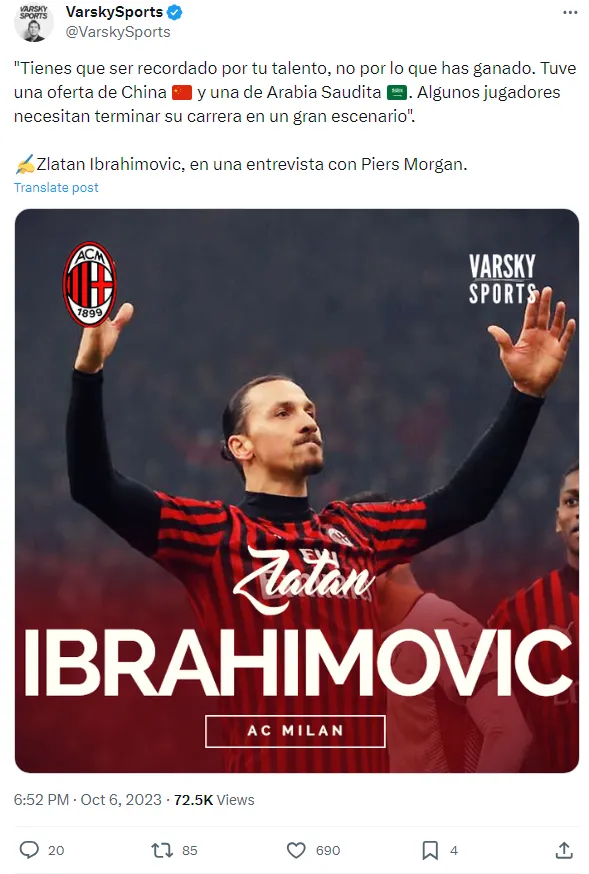Image resolution: width=589 pixels, height=874 pixels.
Task: Click the repost arrows icon
Action: pyautogui.click(x=162, y=850)
